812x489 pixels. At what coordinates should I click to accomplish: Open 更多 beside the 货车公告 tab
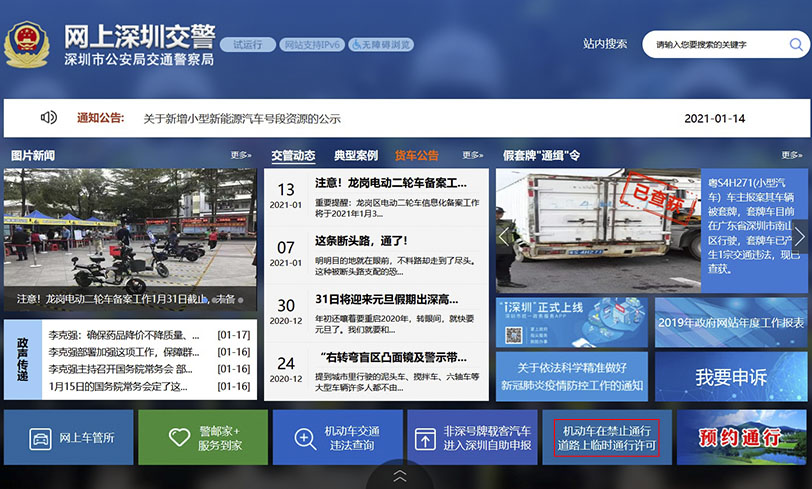[472, 155]
